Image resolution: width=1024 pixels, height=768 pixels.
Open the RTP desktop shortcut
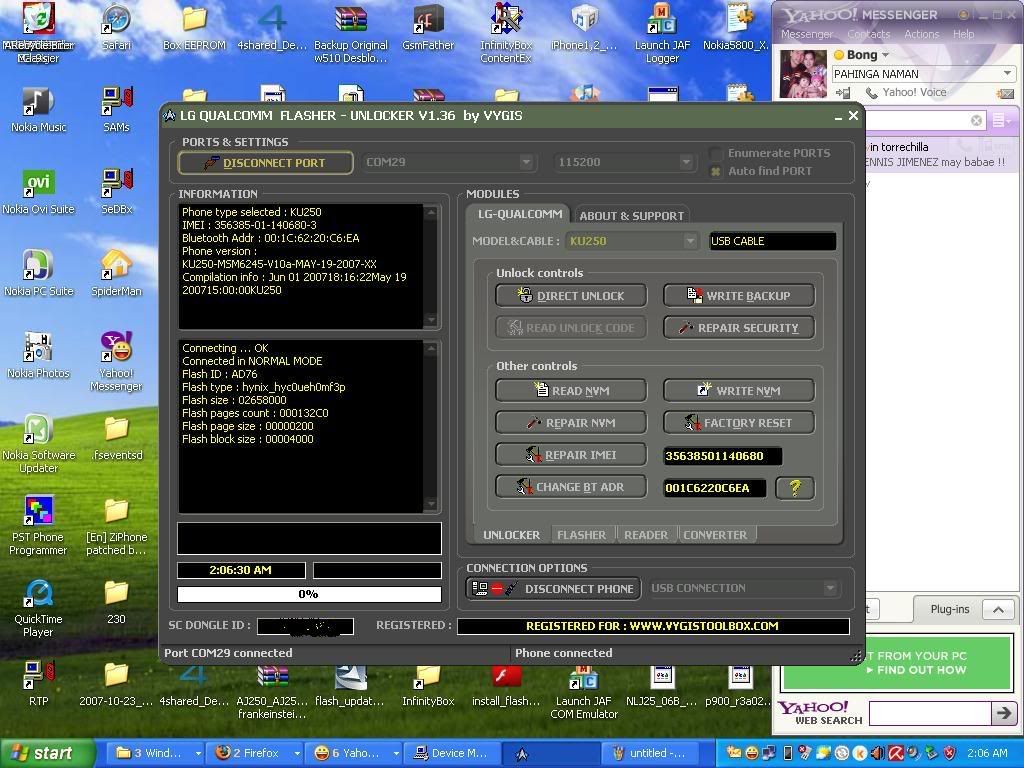tap(39, 684)
